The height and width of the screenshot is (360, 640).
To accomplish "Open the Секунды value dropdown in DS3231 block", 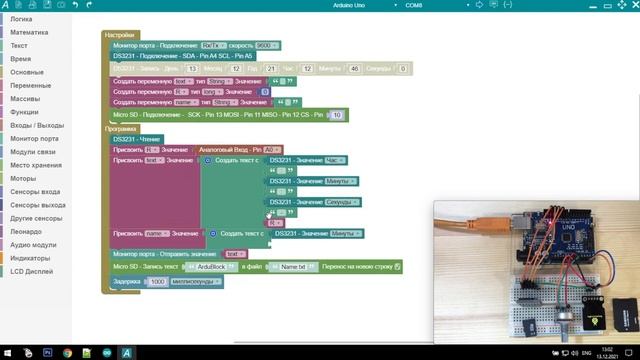I will coord(342,202).
